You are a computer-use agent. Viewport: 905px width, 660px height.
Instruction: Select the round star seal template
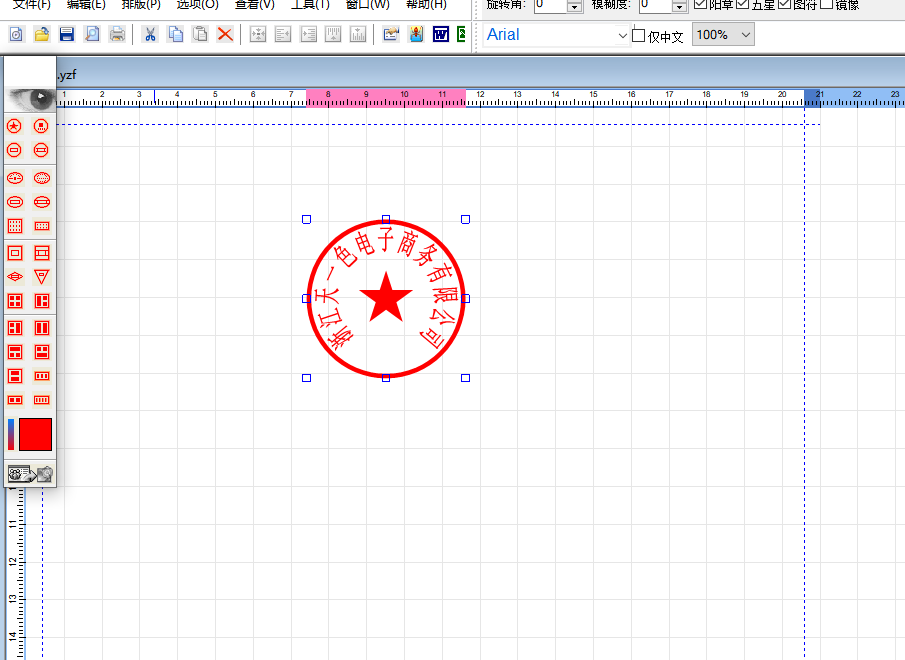point(14,126)
